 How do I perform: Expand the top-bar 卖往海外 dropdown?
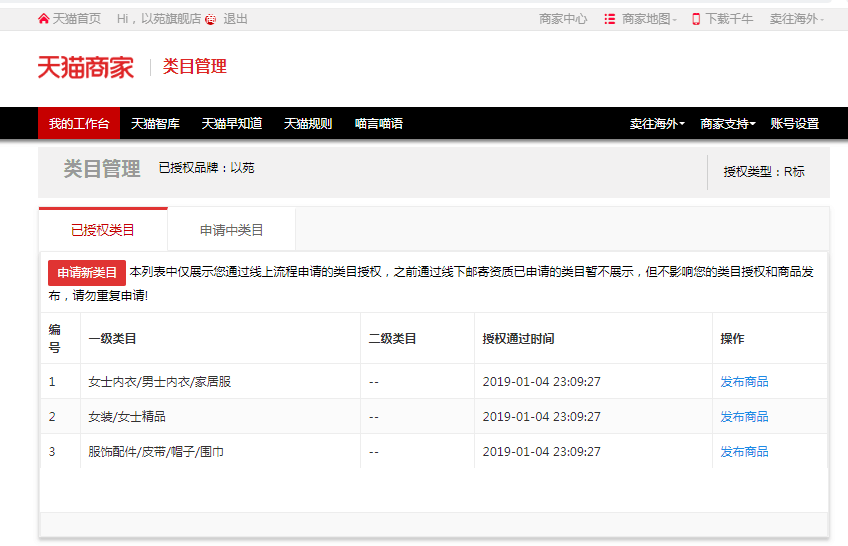pyautogui.click(x=797, y=19)
